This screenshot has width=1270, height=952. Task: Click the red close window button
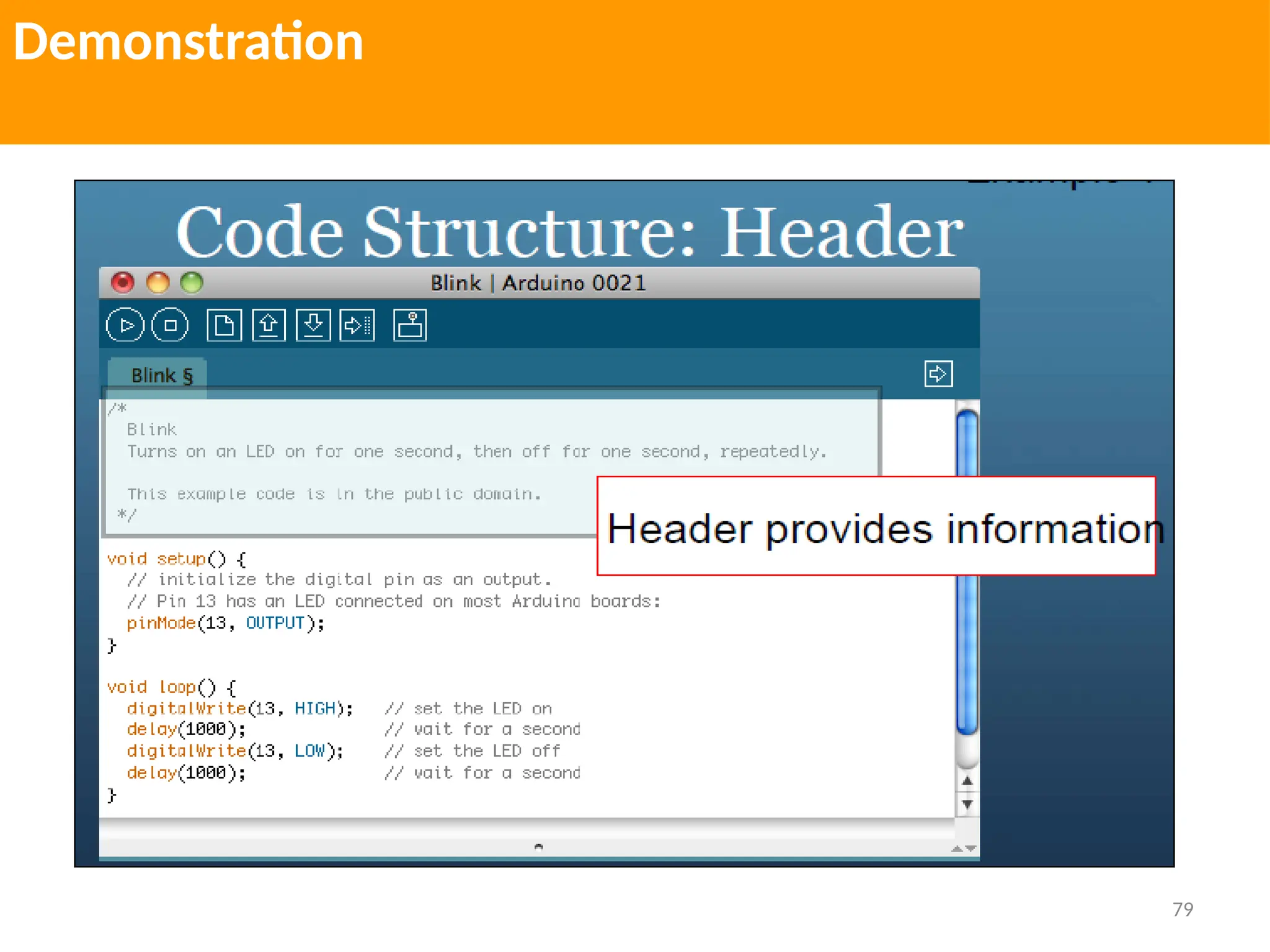(x=123, y=283)
